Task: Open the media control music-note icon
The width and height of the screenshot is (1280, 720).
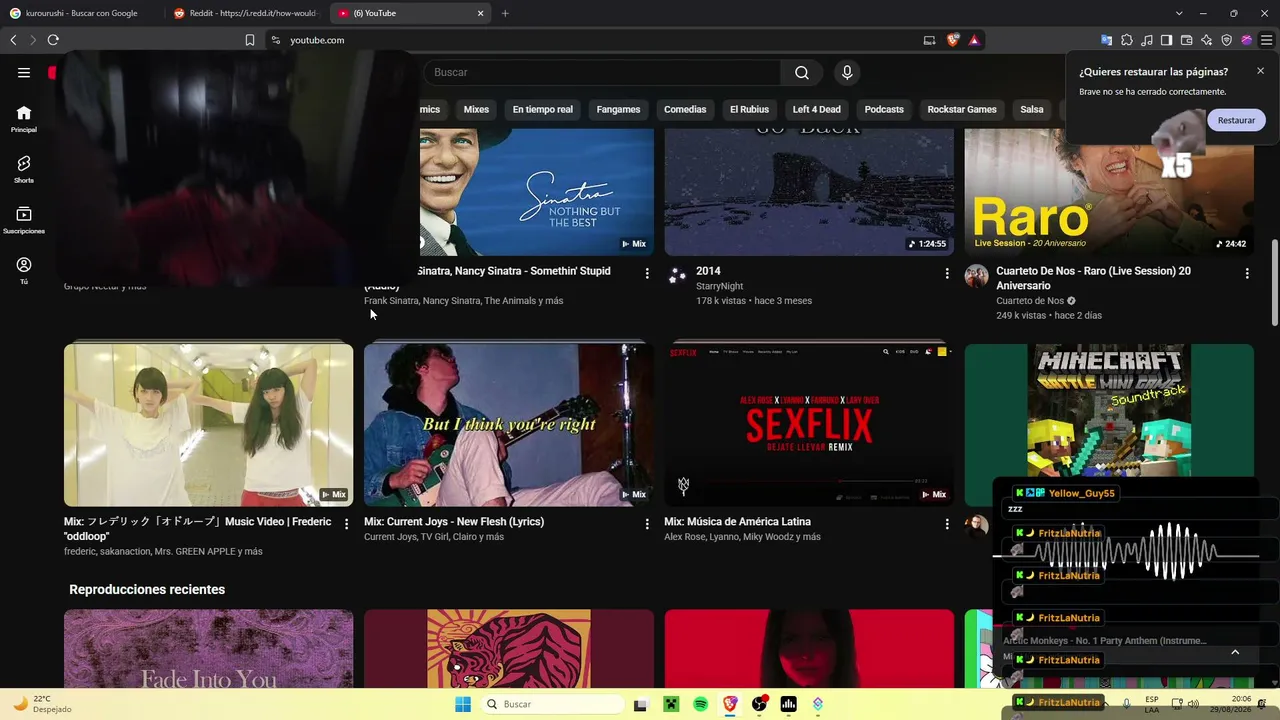Action: point(1147,40)
